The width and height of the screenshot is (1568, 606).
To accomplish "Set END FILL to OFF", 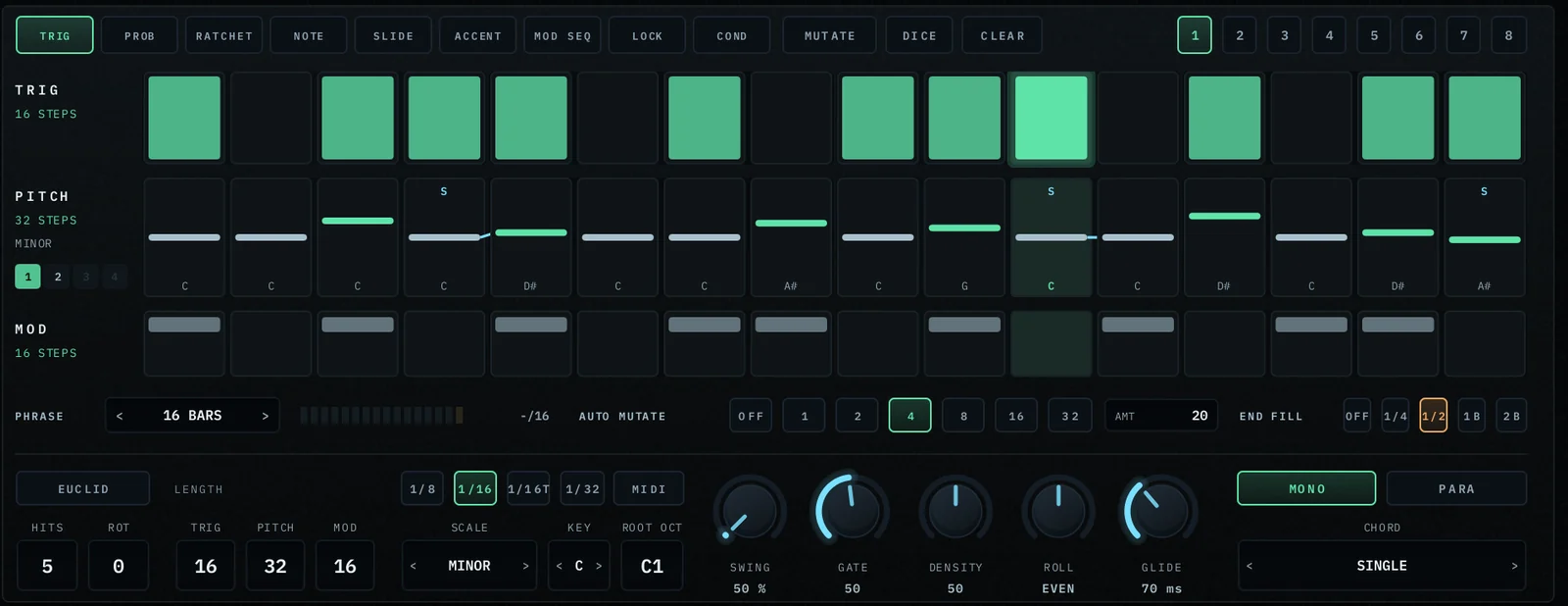I will click(x=1357, y=416).
